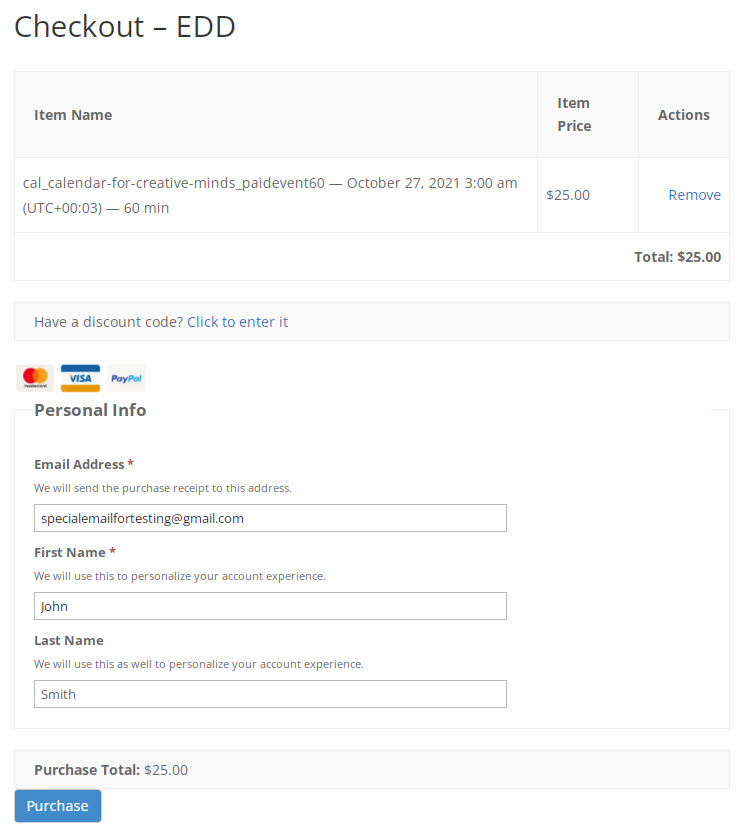Image resolution: width=743 pixels, height=832 pixels.
Task: Click the cal_calendar paid event item name
Action: [x=270, y=195]
